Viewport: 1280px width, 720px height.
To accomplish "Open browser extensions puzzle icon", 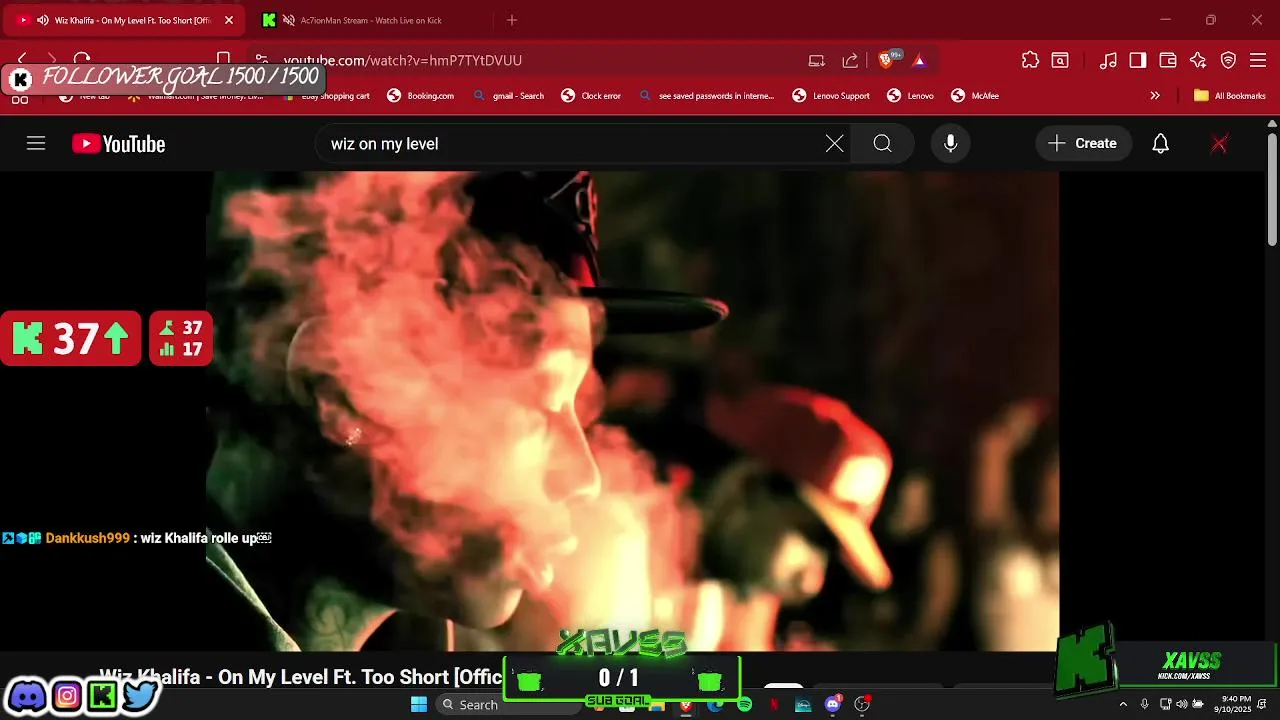I will click(1030, 60).
